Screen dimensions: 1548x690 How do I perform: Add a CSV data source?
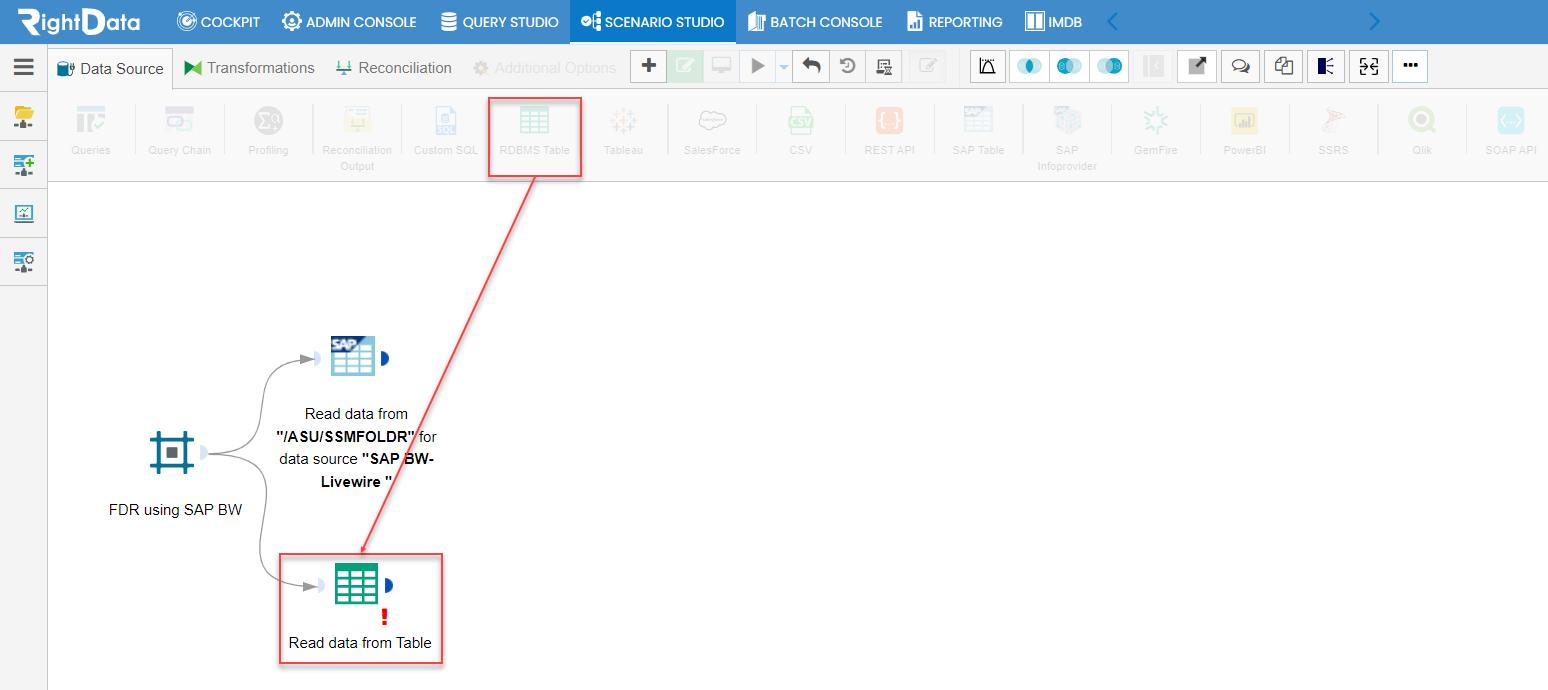click(800, 130)
